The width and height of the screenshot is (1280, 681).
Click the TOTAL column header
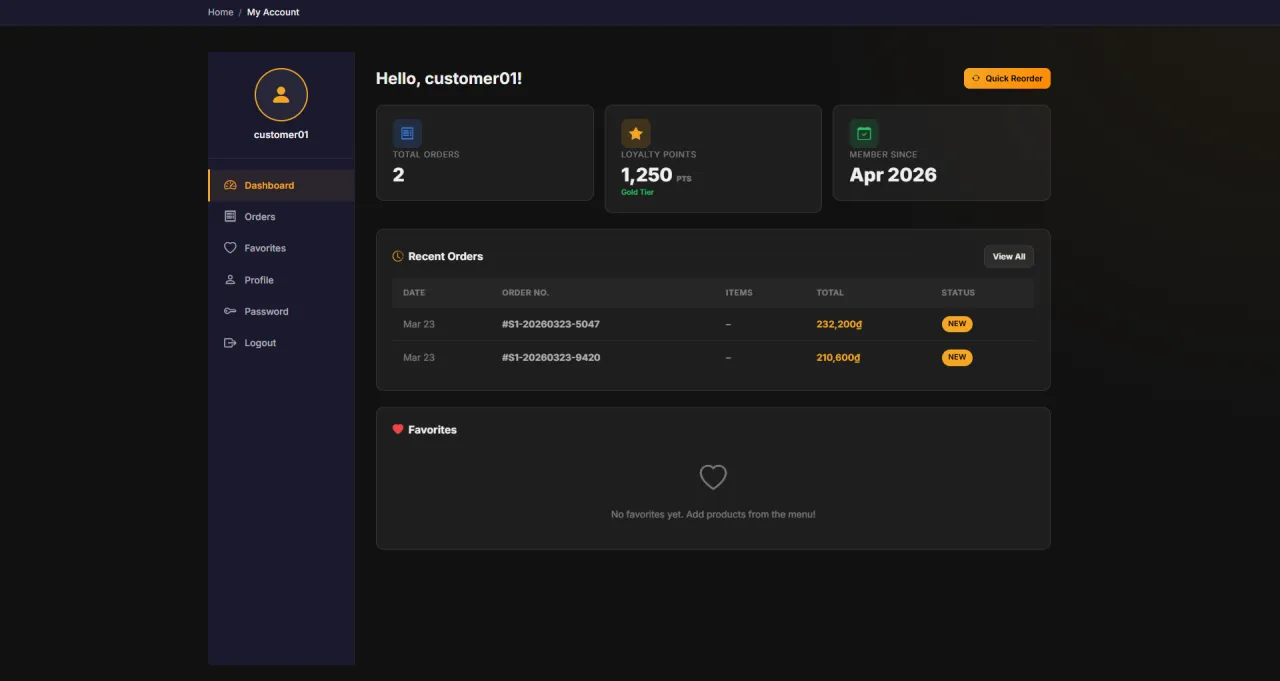point(830,292)
